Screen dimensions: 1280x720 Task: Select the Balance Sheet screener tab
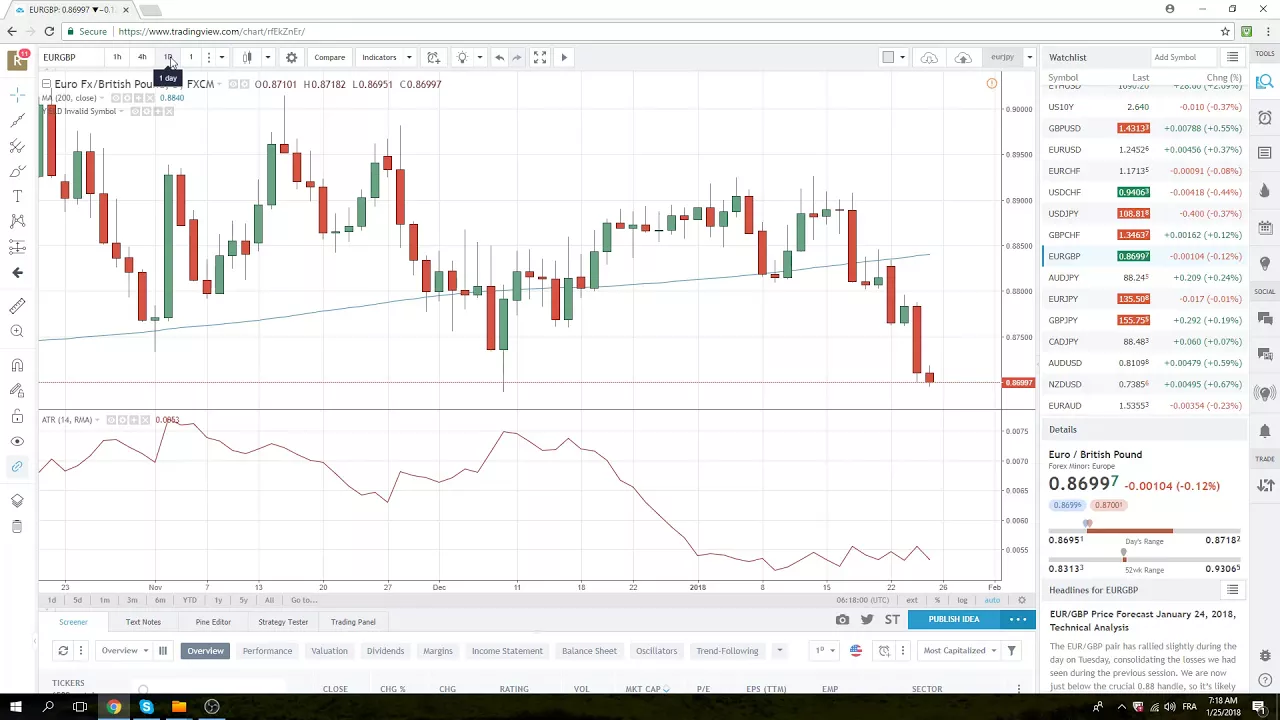(589, 651)
